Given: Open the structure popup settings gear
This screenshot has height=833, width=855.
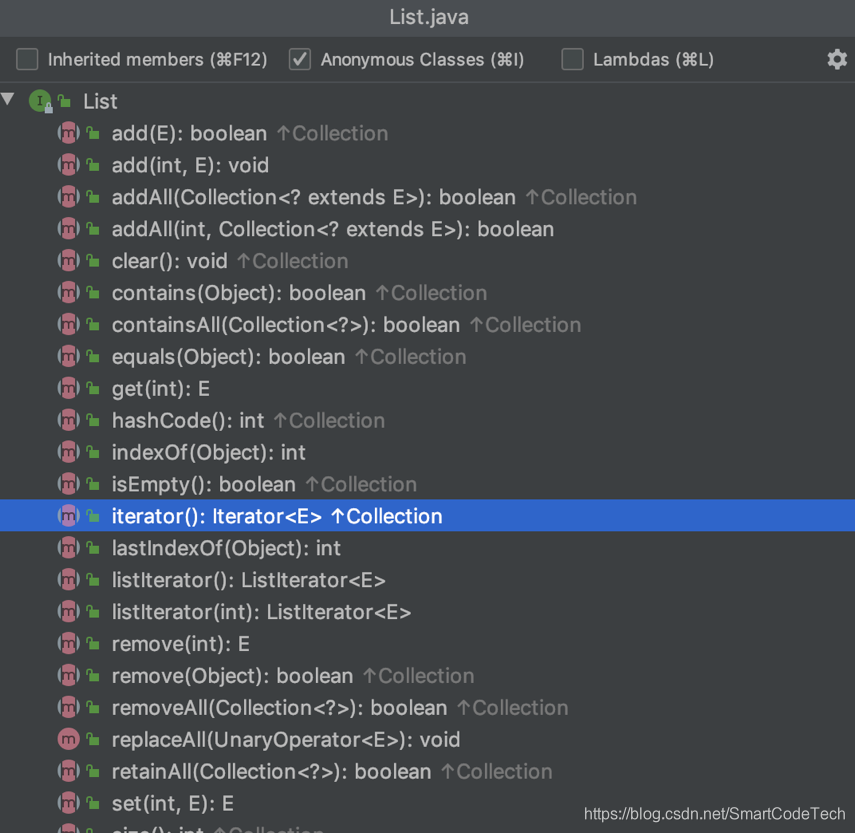Looking at the screenshot, I should pos(837,59).
